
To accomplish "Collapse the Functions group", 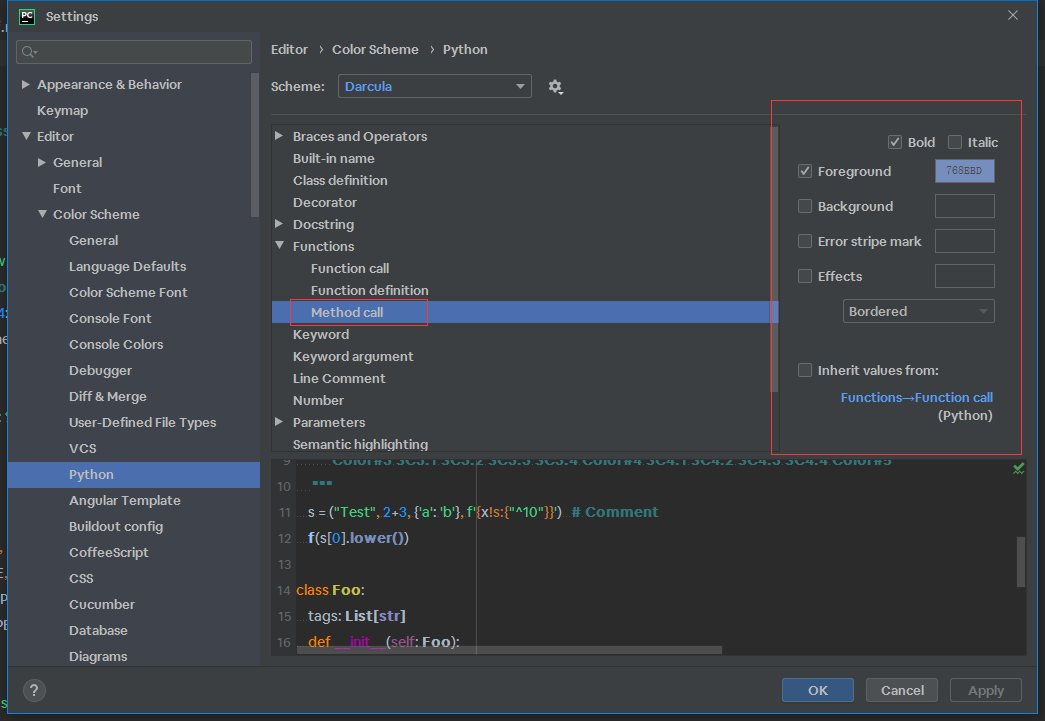I will (x=280, y=245).
